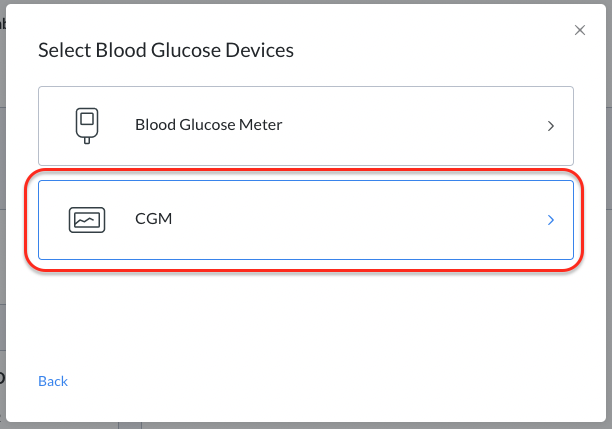Choose the Blood Glucose Meter option card
612x429 pixels.
click(x=305, y=126)
